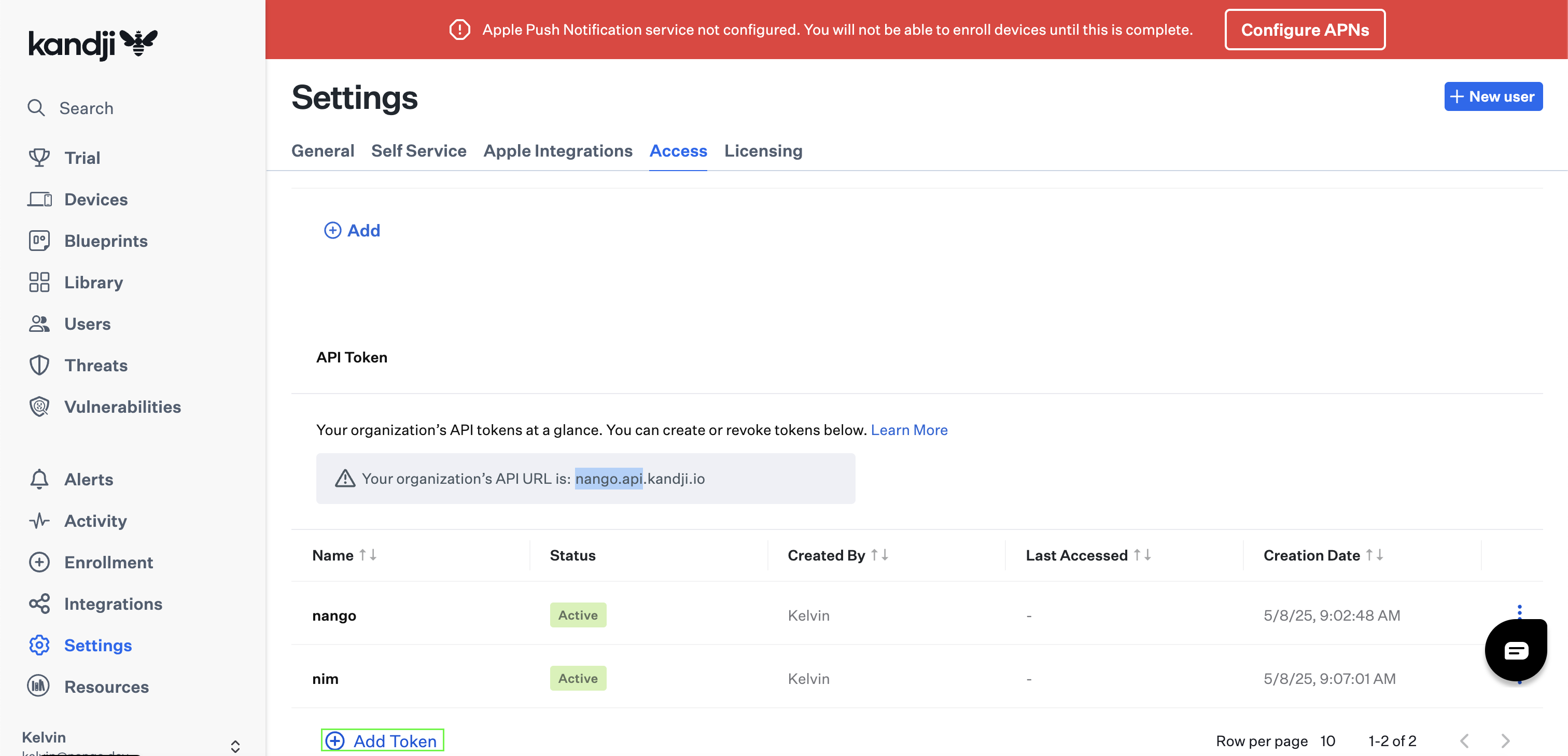Click the Configure APNs button
This screenshot has width=1568, height=756.
(x=1305, y=30)
